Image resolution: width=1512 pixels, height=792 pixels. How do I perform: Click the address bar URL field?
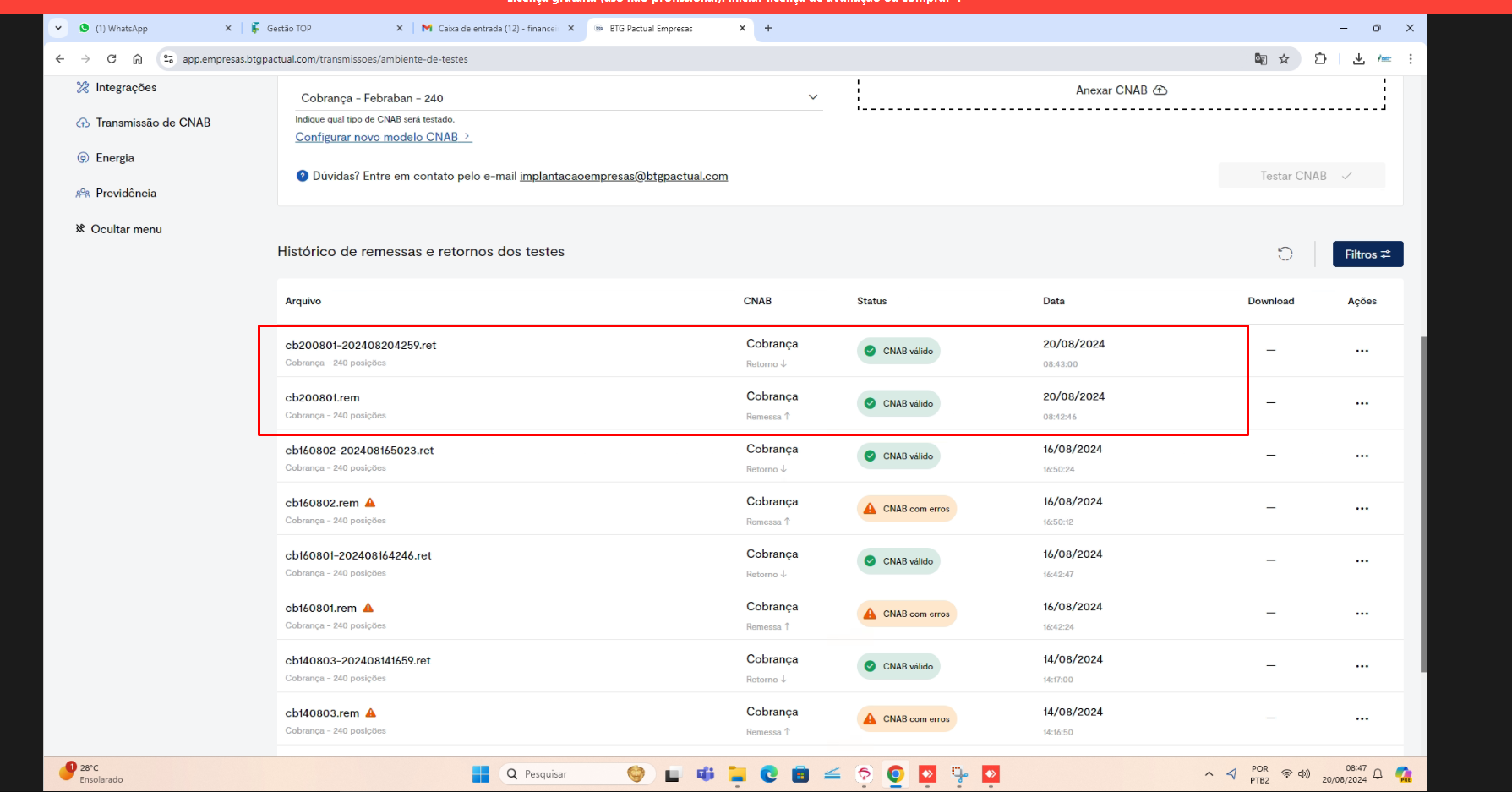click(710, 59)
